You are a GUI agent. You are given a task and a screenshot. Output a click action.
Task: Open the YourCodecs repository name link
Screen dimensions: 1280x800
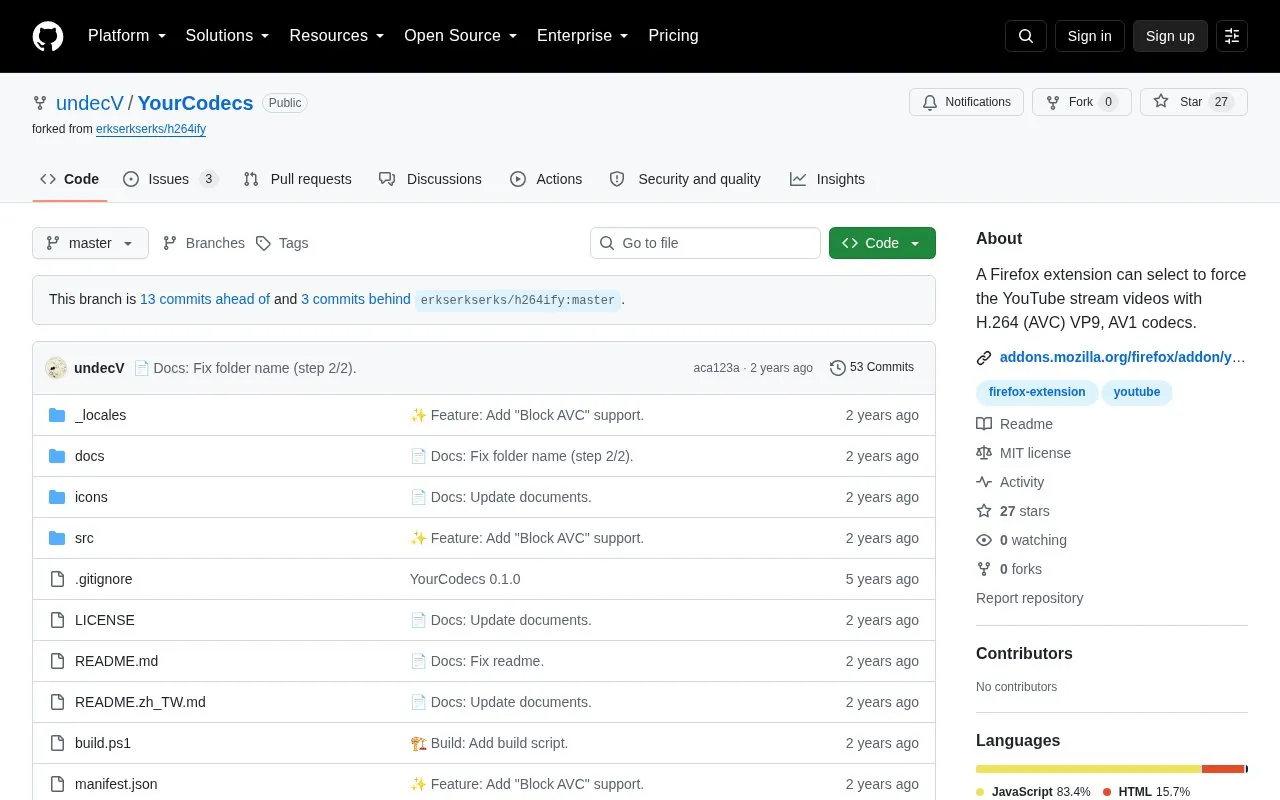(195, 103)
